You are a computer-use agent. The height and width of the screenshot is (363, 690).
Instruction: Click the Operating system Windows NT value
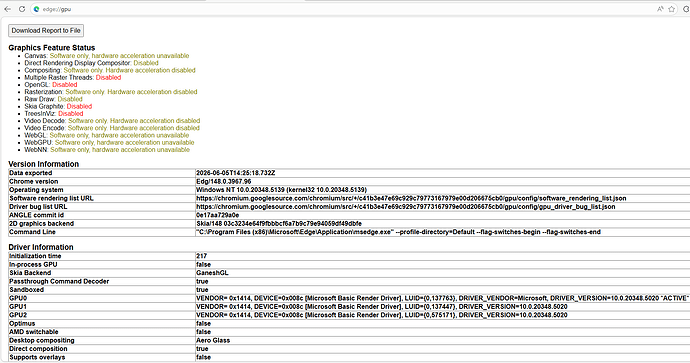pos(281,190)
